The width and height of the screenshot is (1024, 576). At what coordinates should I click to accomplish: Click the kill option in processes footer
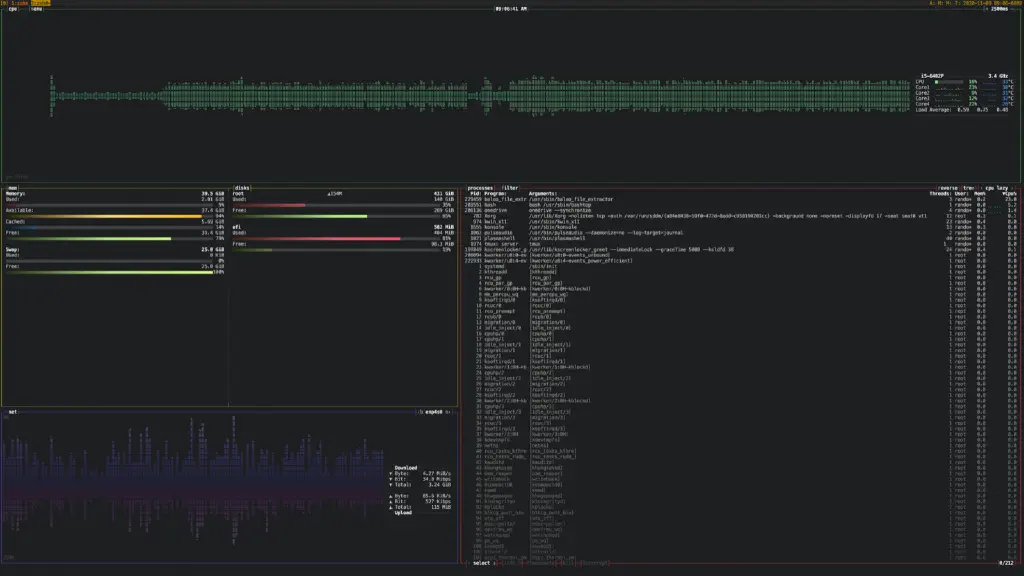point(566,563)
